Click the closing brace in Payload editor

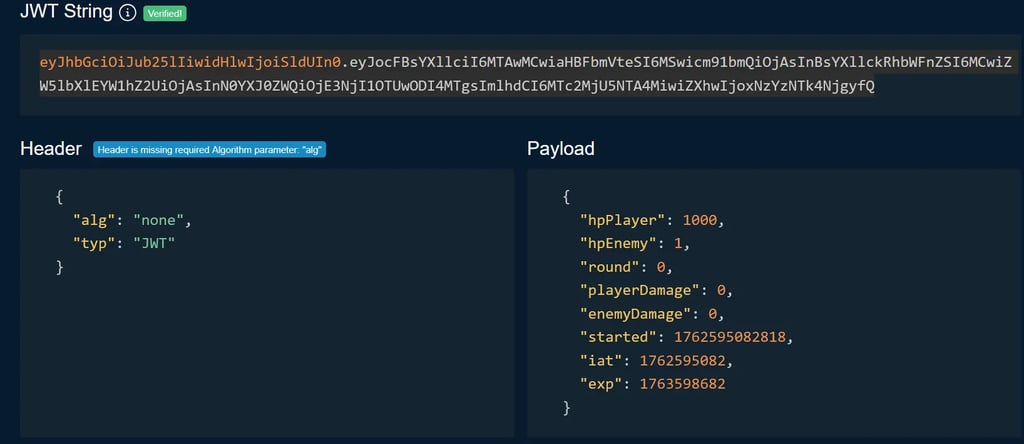567,408
